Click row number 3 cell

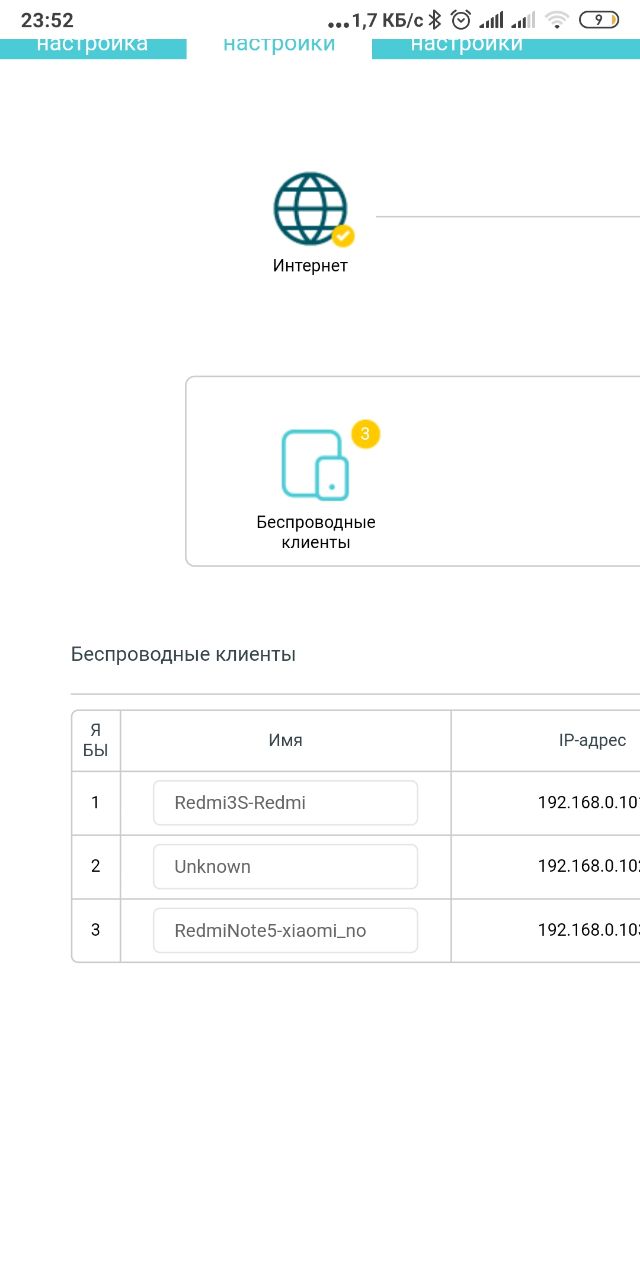click(x=96, y=931)
